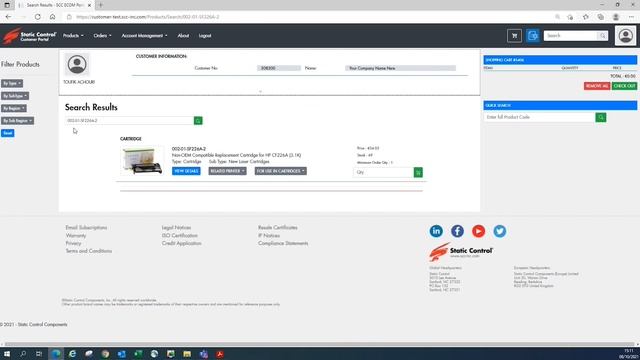Open the Privacy footer link
Screen dimensions: 640x360
[x=73, y=243]
